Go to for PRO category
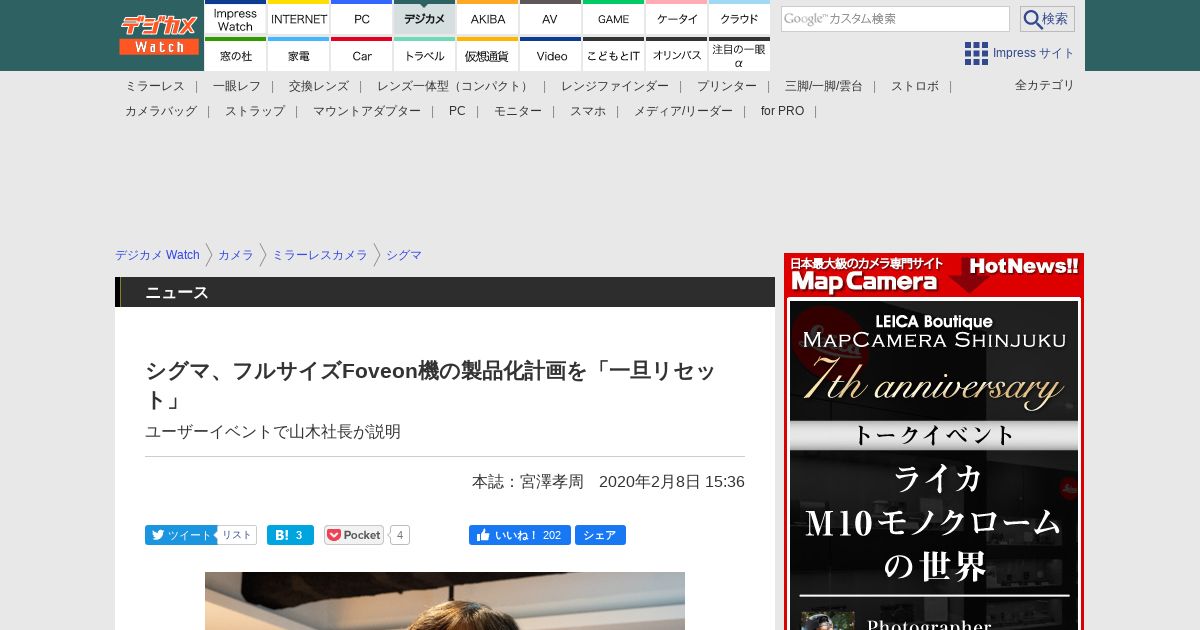 [782, 111]
